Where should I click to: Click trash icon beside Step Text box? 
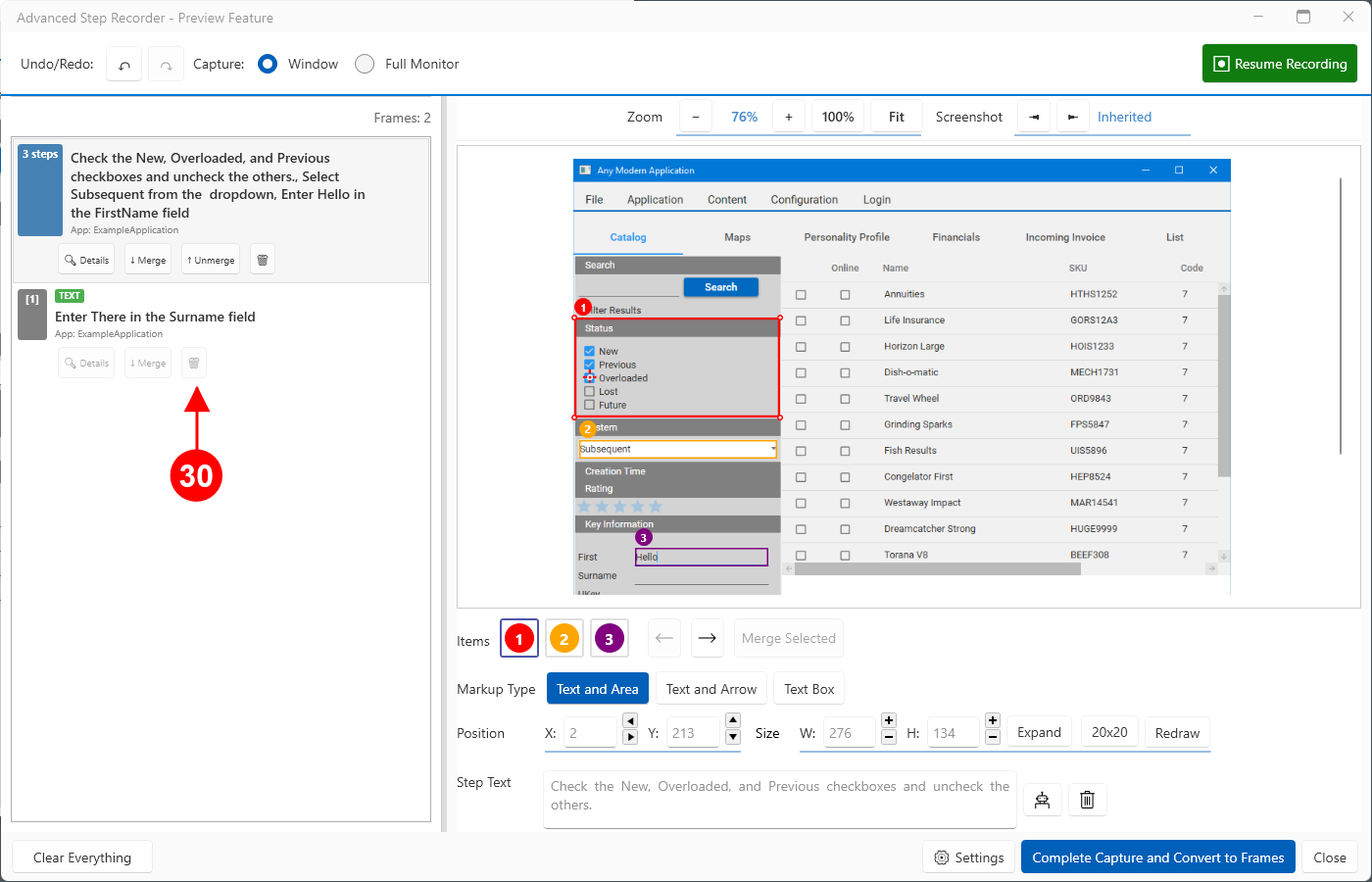1087,800
